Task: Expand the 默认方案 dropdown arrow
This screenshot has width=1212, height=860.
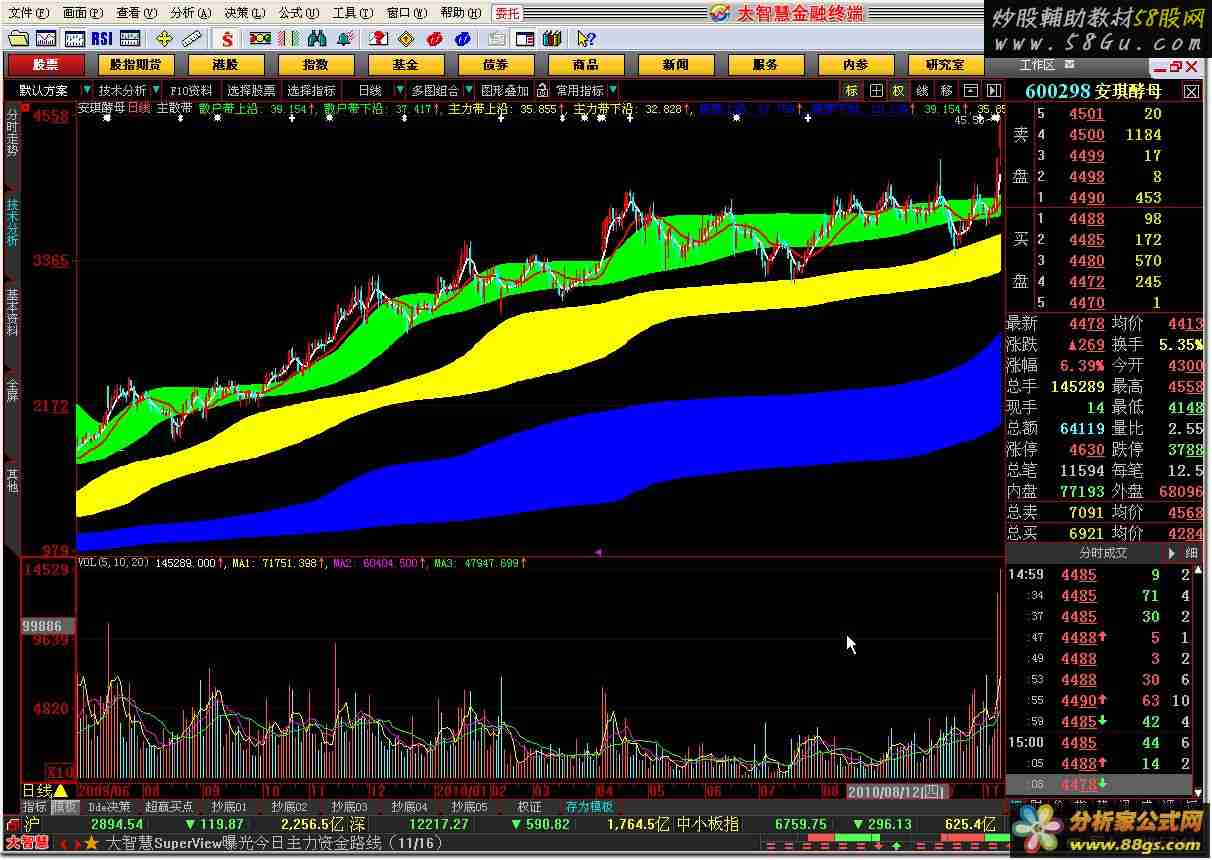Action: pyautogui.click(x=87, y=90)
